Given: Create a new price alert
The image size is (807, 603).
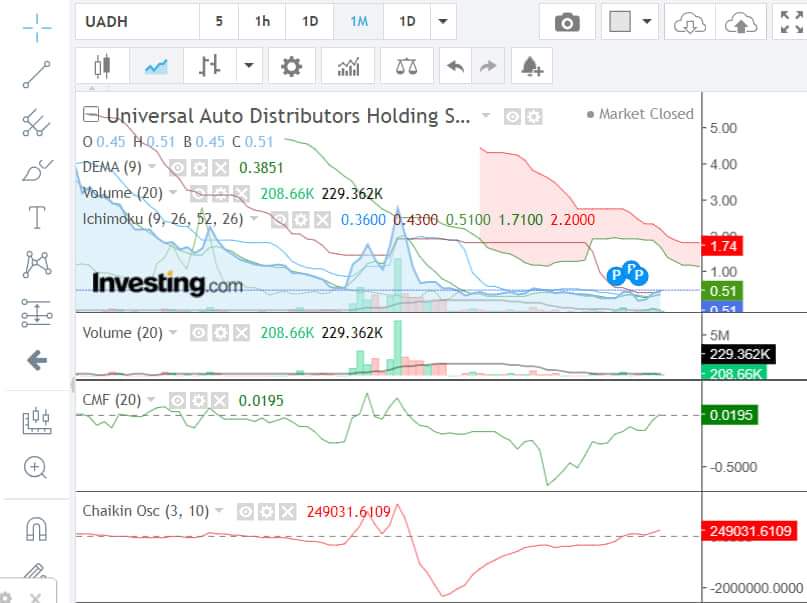Looking at the screenshot, I should pyautogui.click(x=532, y=66).
